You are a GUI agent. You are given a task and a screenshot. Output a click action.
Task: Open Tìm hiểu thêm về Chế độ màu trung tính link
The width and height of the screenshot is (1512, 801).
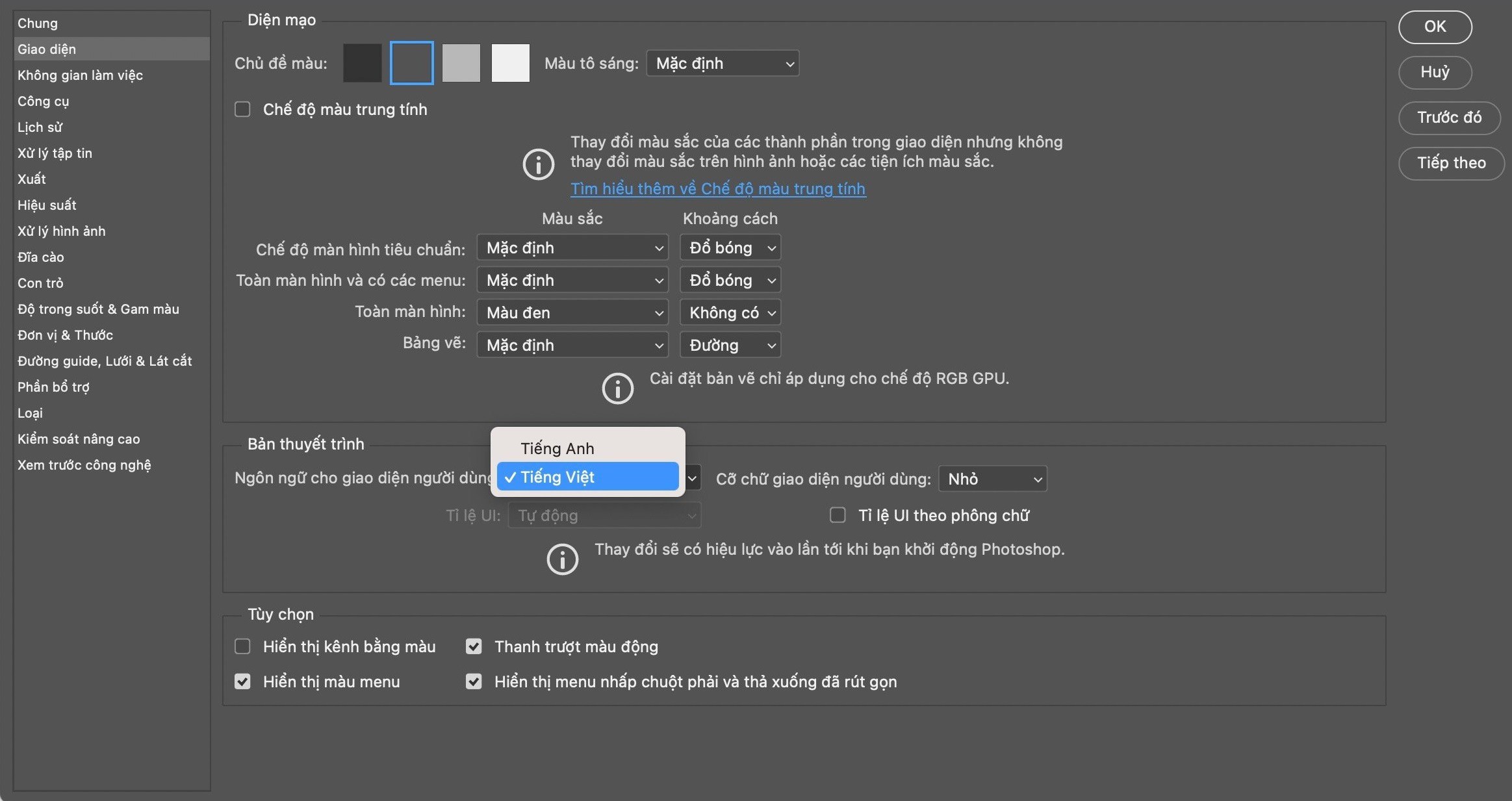[717, 188]
